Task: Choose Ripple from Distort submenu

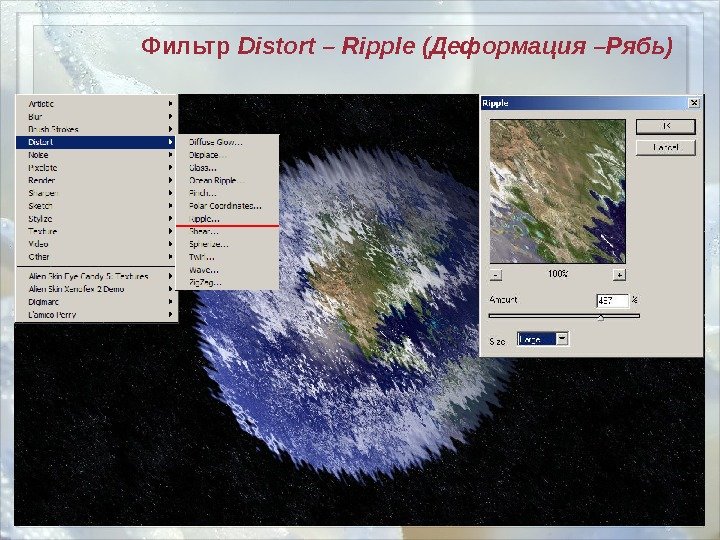Action: (228, 219)
